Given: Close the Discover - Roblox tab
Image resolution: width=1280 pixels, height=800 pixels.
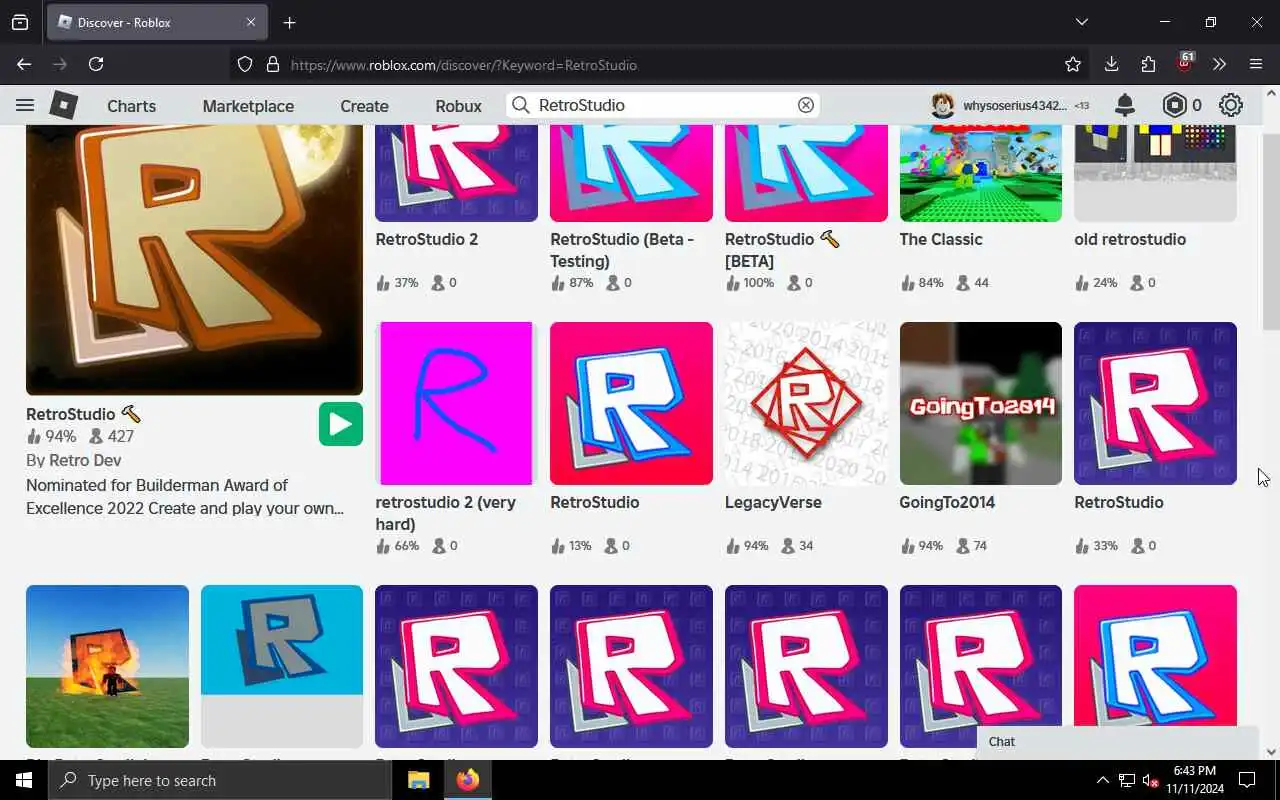Looking at the screenshot, I should pos(251,22).
